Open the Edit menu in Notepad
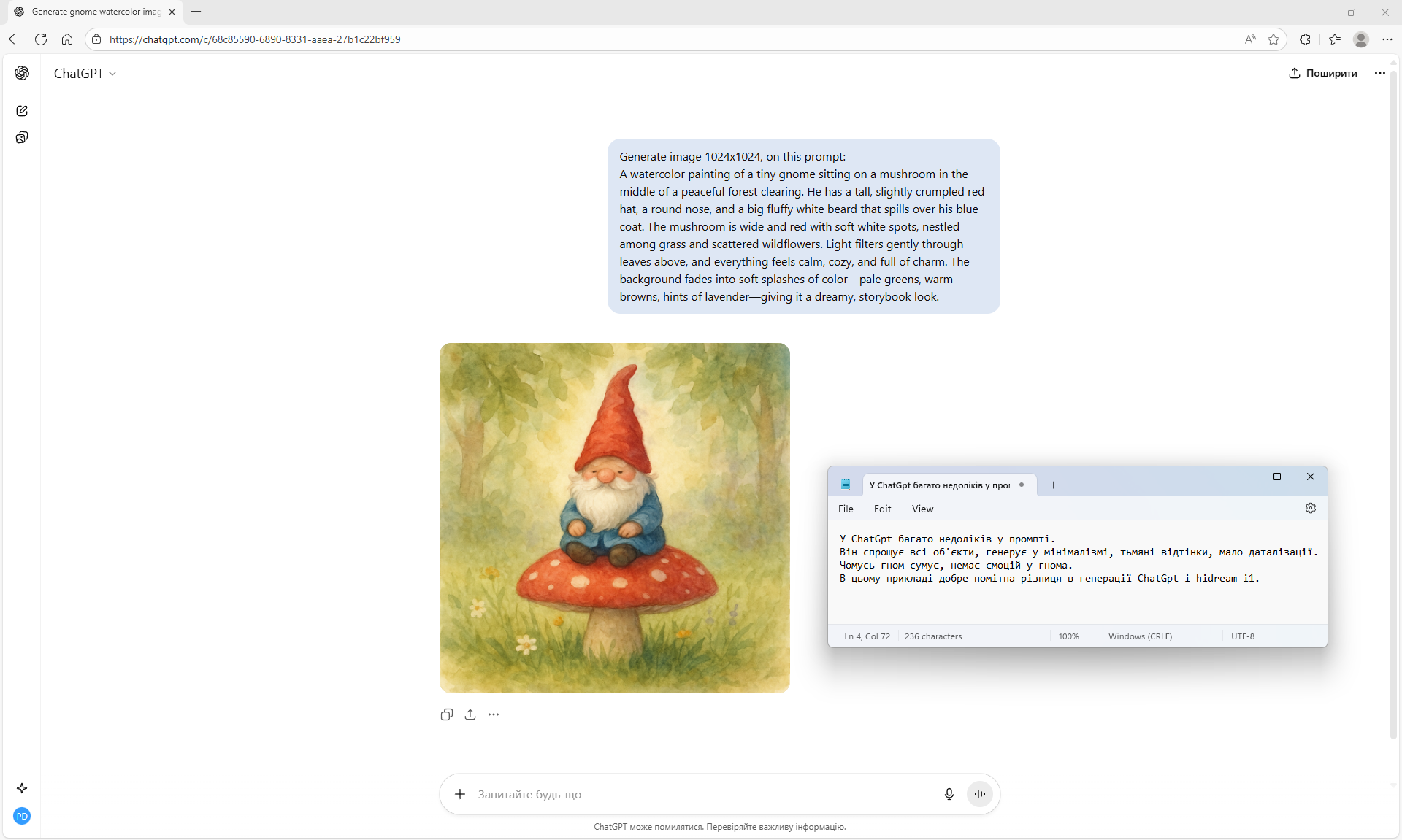This screenshot has height=840, width=1402. 882,509
